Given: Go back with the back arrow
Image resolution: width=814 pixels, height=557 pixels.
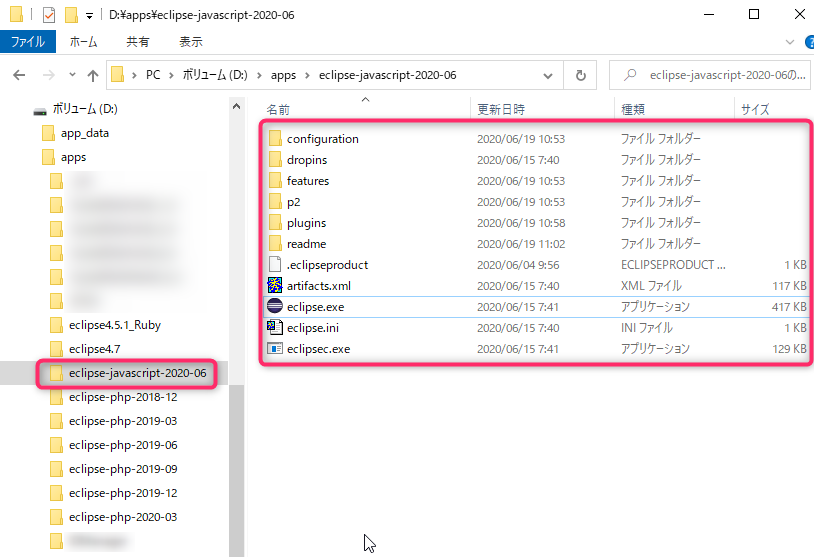Looking at the screenshot, I should pos(19,75).
